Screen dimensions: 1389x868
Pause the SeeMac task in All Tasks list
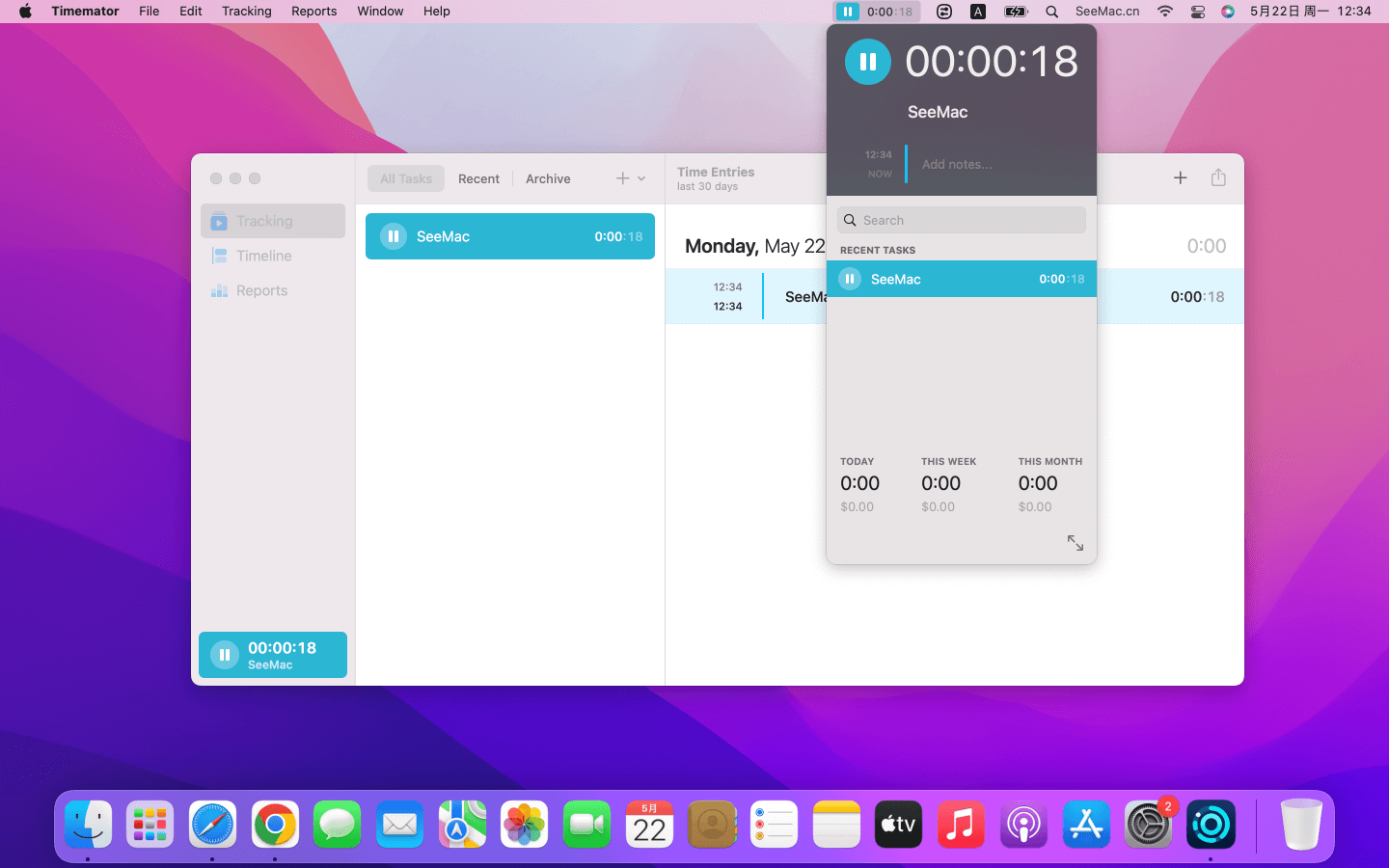[394, 236]
